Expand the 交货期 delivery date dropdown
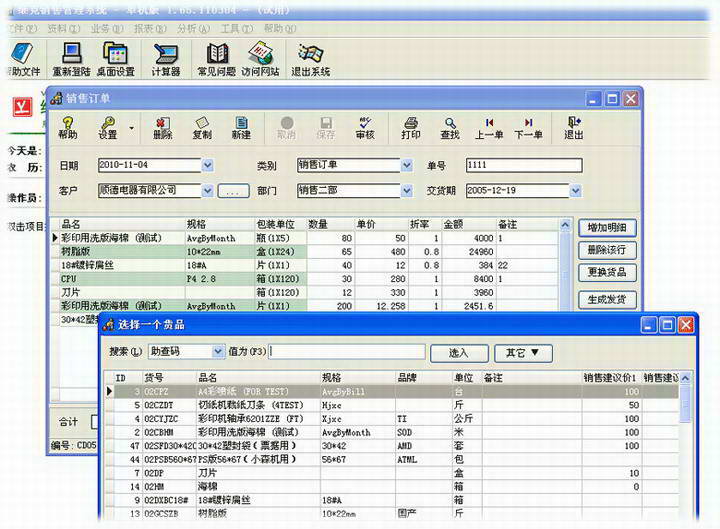The height and width of the screenshot is (529, 720). pyautogui.click(x=575, y=191)
